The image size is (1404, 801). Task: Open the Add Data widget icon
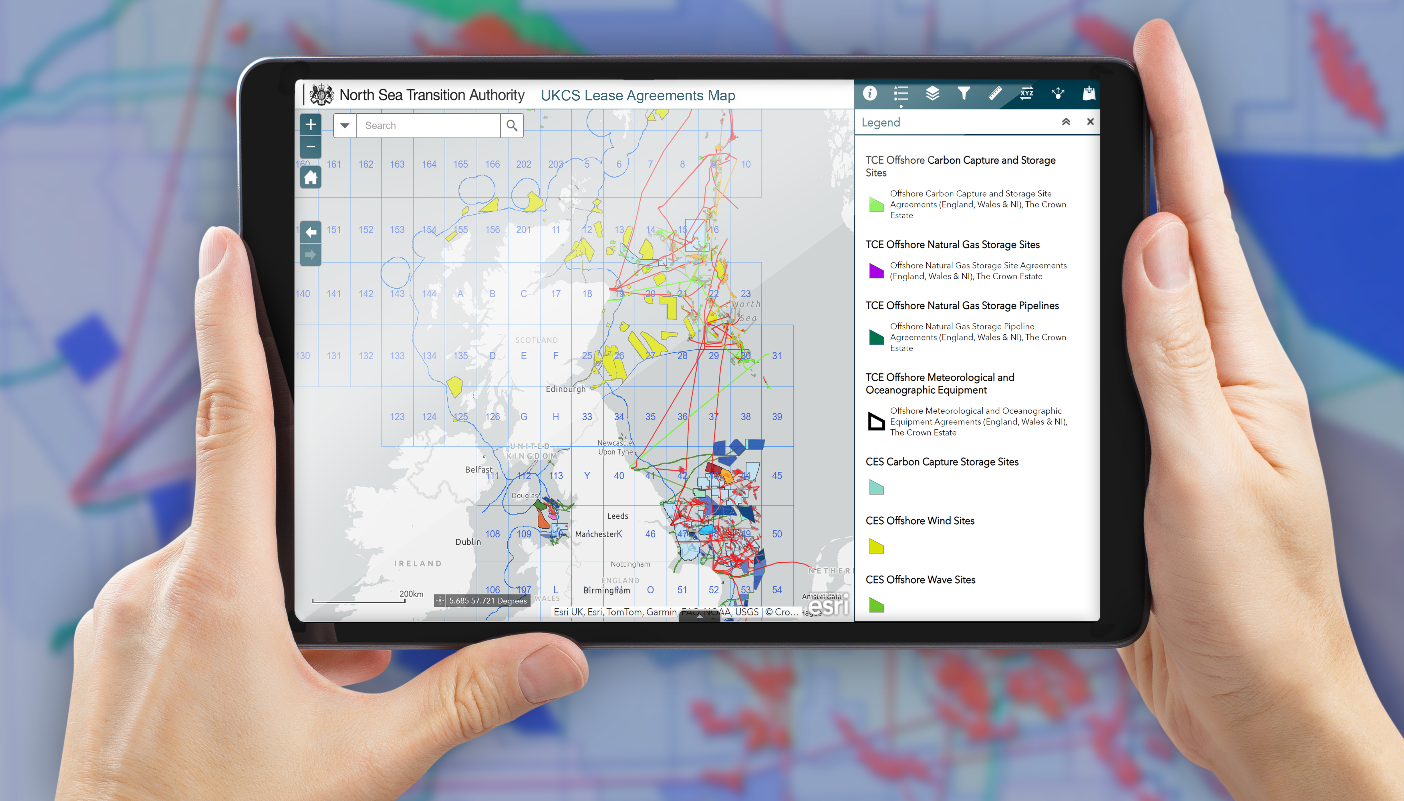[1089, 93]
